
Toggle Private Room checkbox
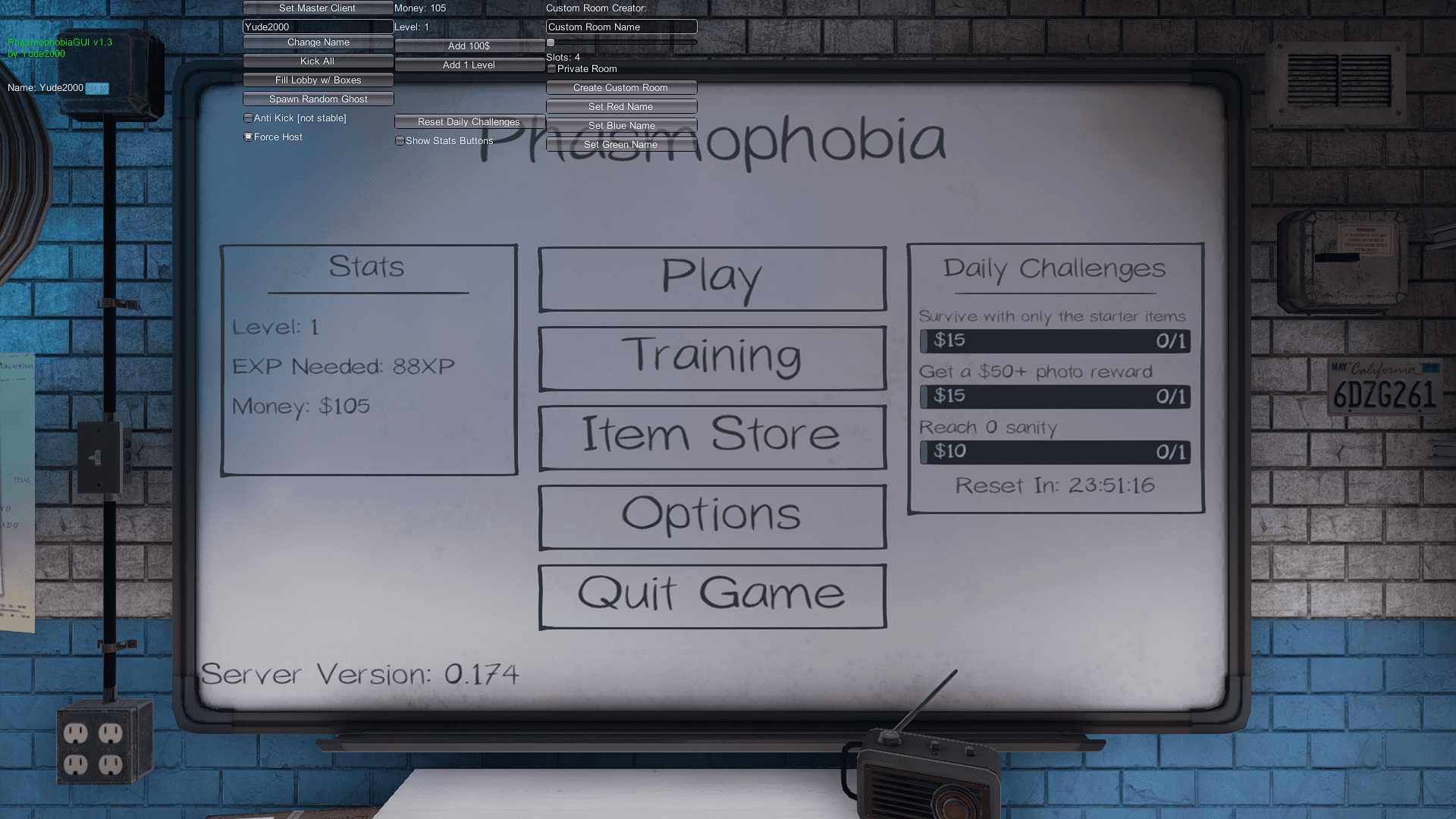[551, 68]
